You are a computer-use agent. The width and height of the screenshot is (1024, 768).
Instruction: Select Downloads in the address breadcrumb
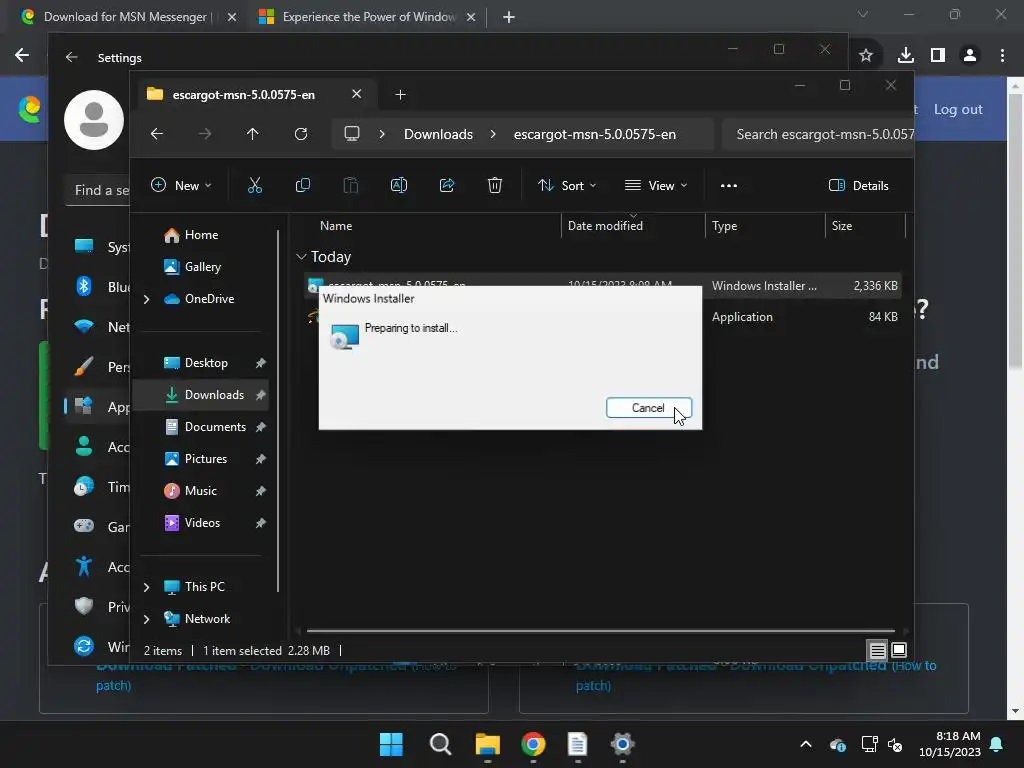438,134
